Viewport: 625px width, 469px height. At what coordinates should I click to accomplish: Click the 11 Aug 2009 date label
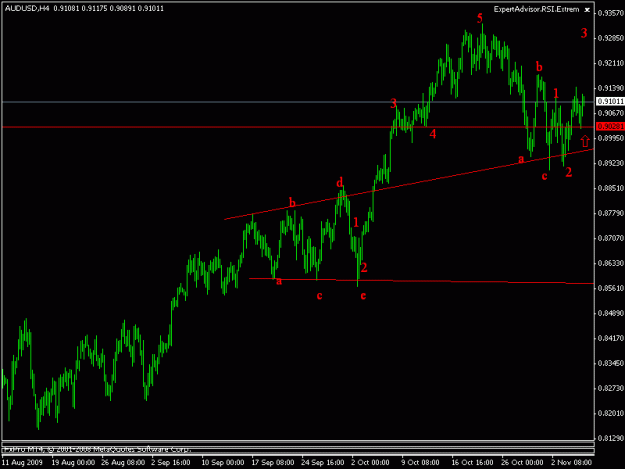pyautogui.click(x=22, y=463)
